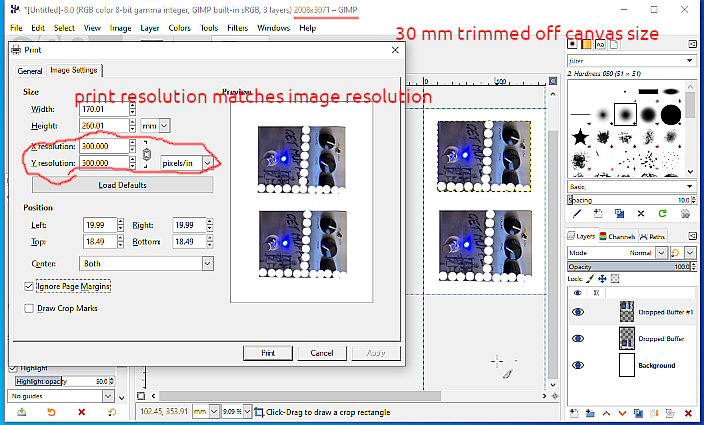Image resolution: width=704 pixels, height=425 pixels.
Task: Open the No guides dropdown
Action: click(61, 396)
